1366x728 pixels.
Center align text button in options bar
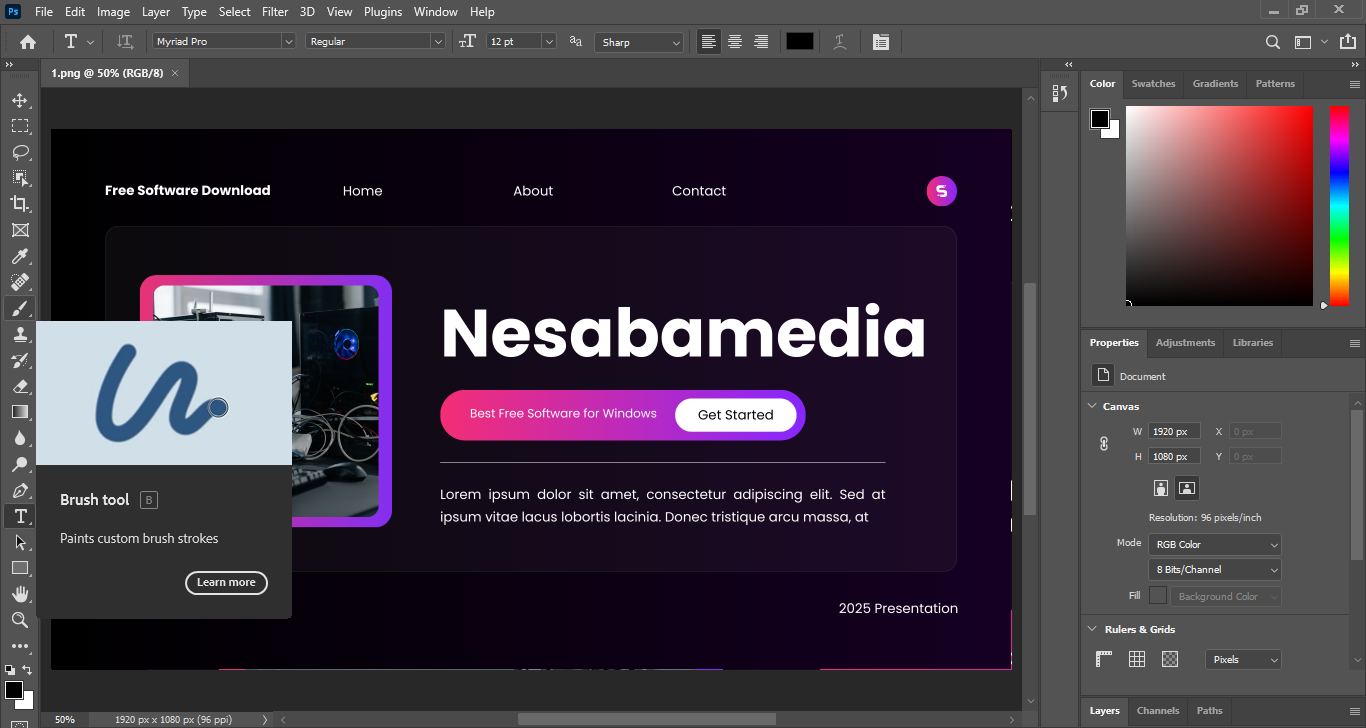coord(735,42)
